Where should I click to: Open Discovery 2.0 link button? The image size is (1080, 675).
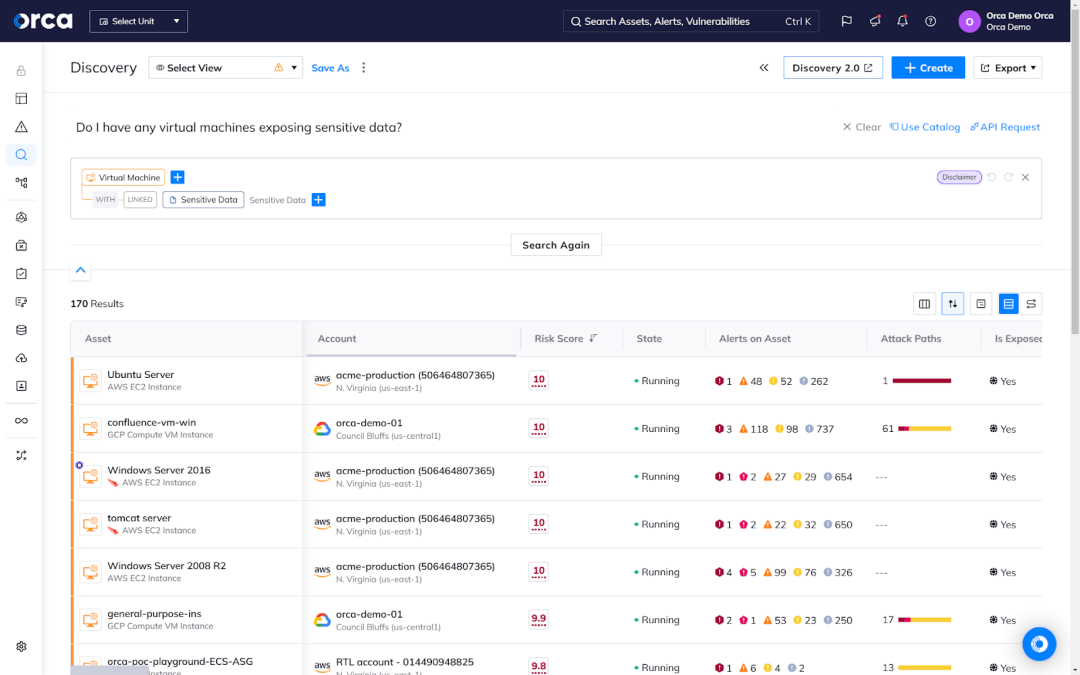point(833,68)
